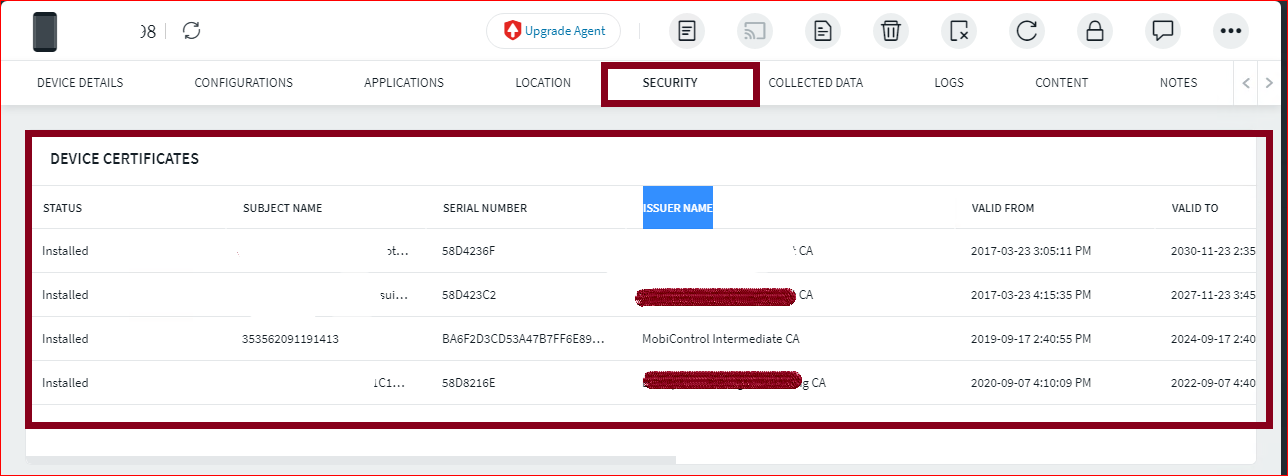Select the Collected Data tab

(815, 83)
